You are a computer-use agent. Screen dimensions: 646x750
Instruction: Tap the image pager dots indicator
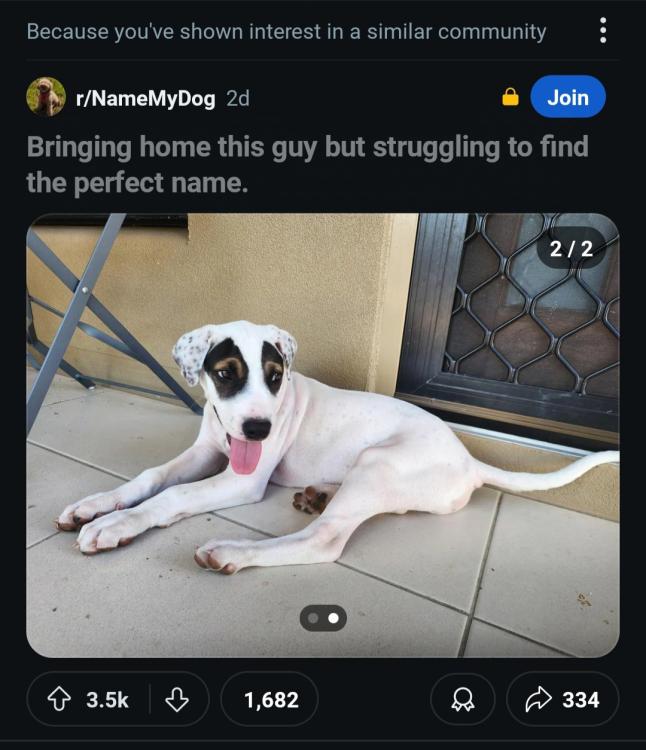323,619
